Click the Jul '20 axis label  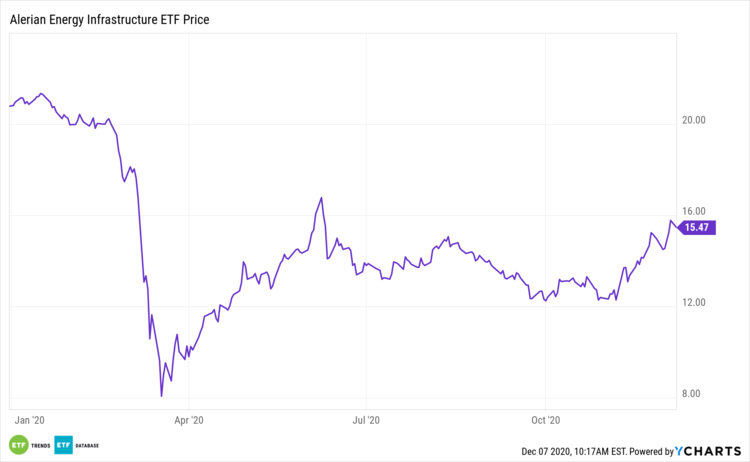pyautogui.click(x=368, y=421)
